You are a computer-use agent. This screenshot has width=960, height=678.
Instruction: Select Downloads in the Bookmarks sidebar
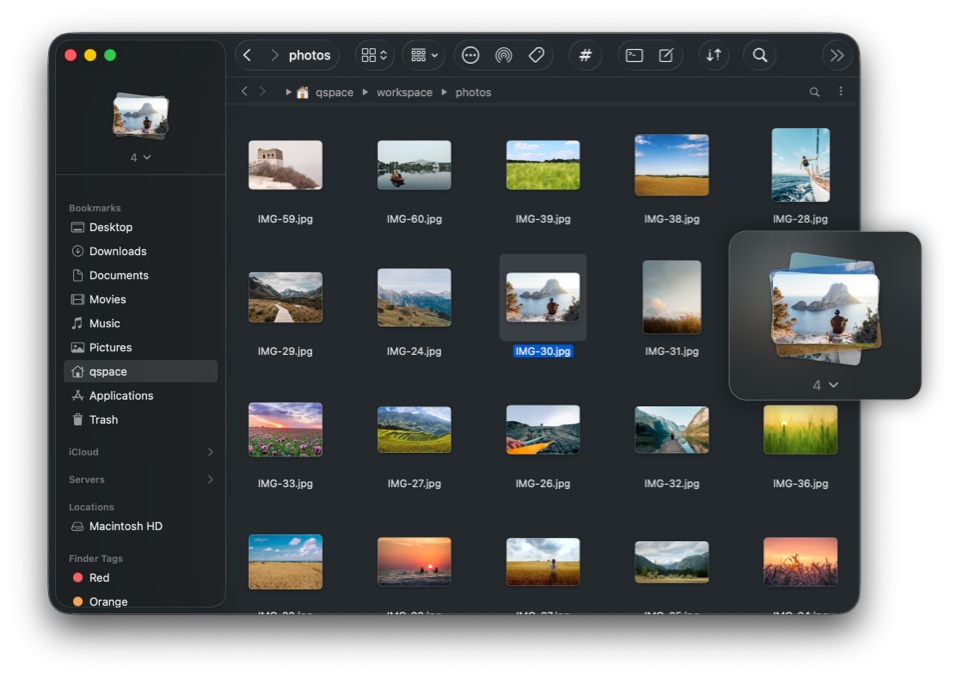[117, 251]
